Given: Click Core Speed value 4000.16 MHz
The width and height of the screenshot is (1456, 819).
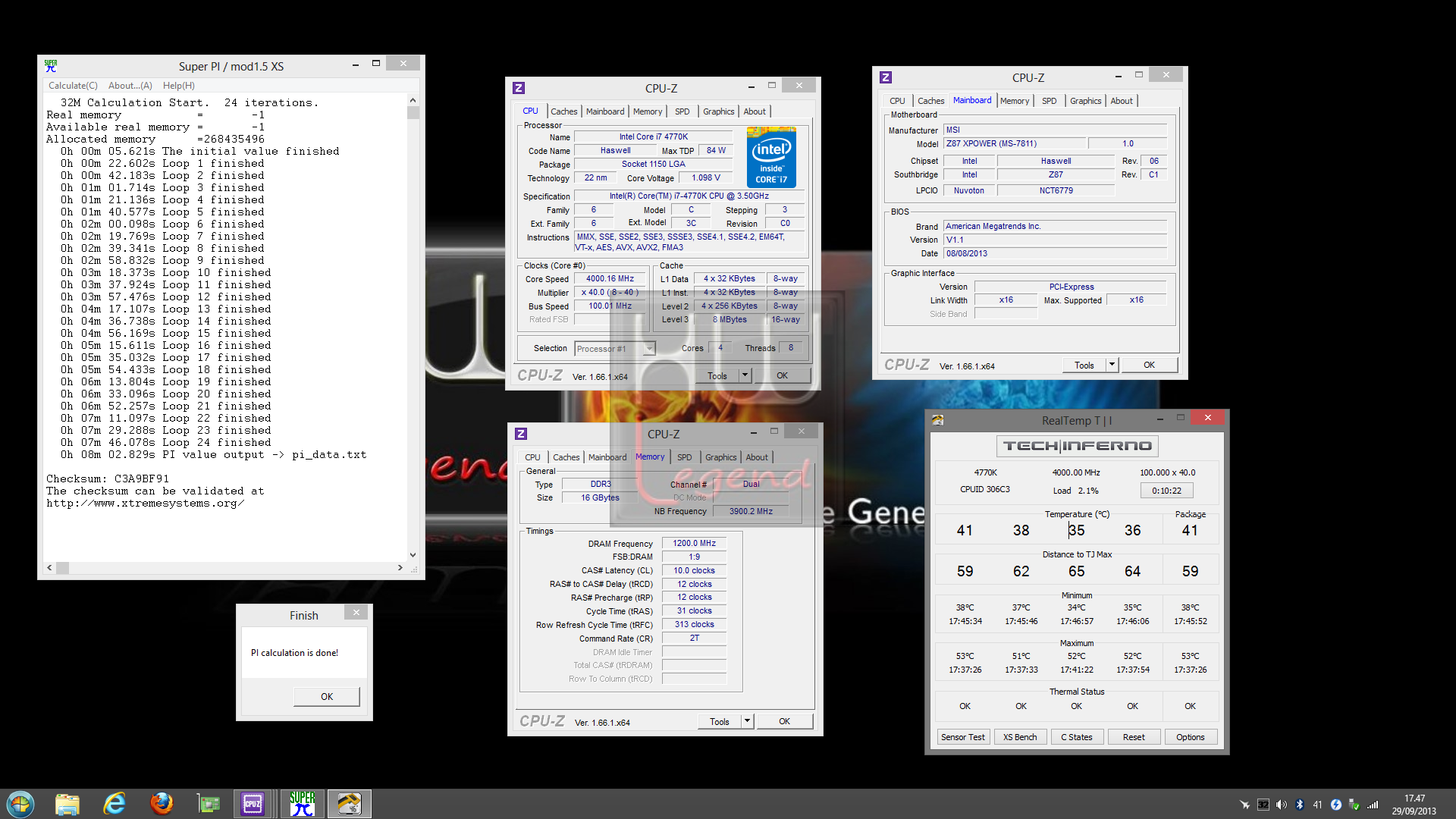Looking at the screenshot, I should [610, 279].
